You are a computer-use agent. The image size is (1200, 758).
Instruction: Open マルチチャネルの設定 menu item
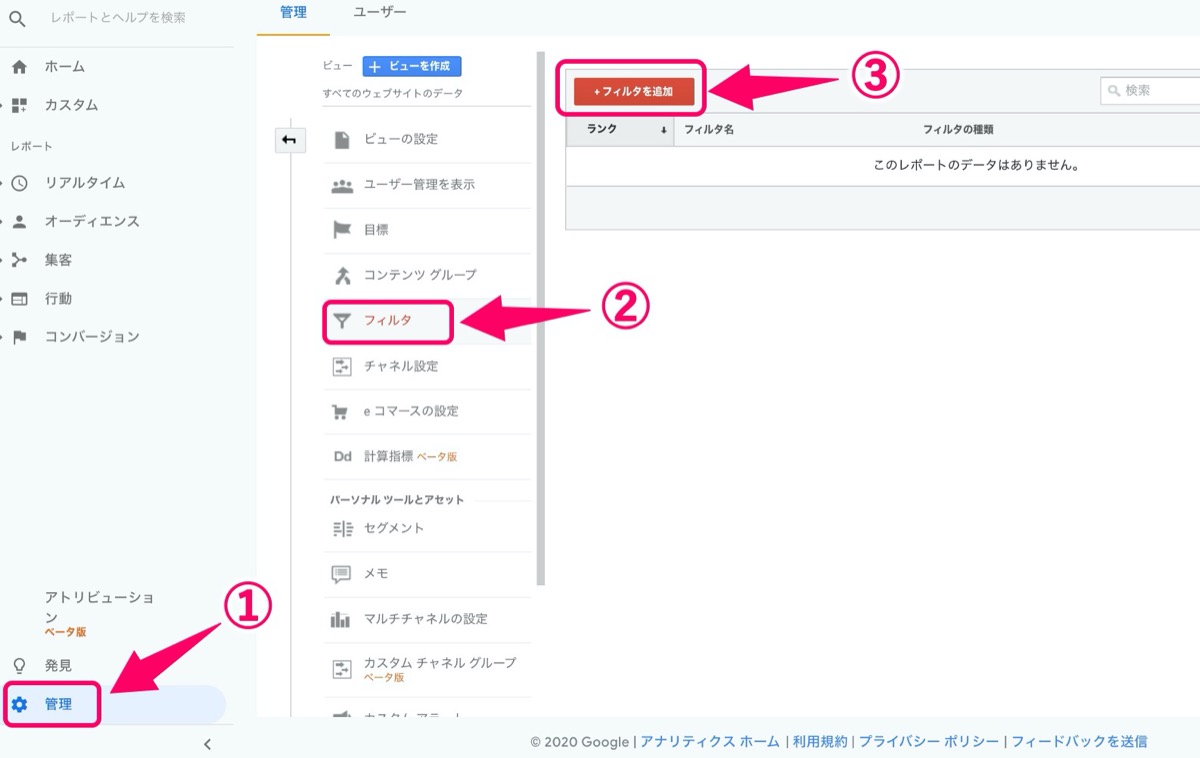pos(427,619)
